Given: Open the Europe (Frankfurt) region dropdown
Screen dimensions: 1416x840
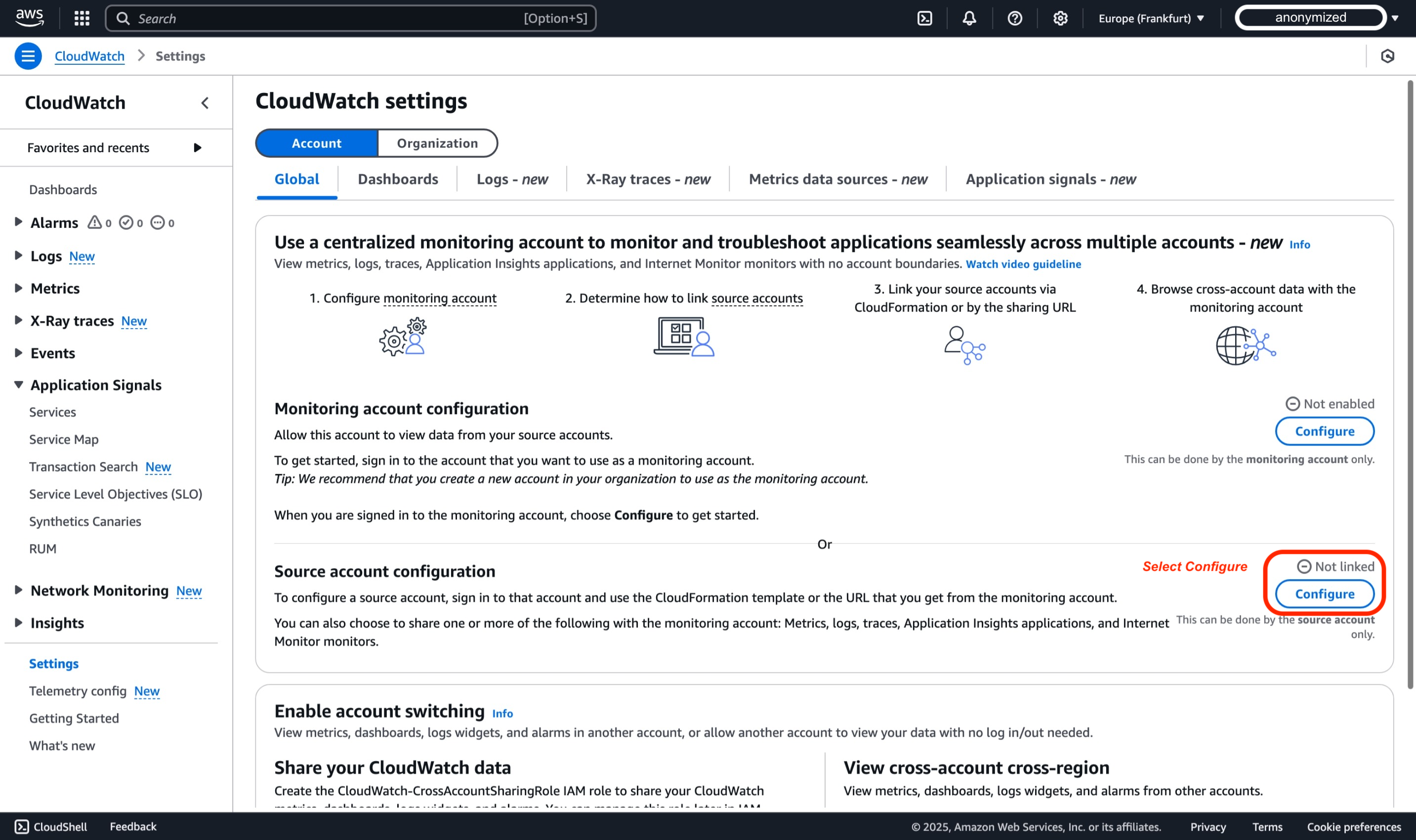Looking at the screenshot, I should 1151,19.
